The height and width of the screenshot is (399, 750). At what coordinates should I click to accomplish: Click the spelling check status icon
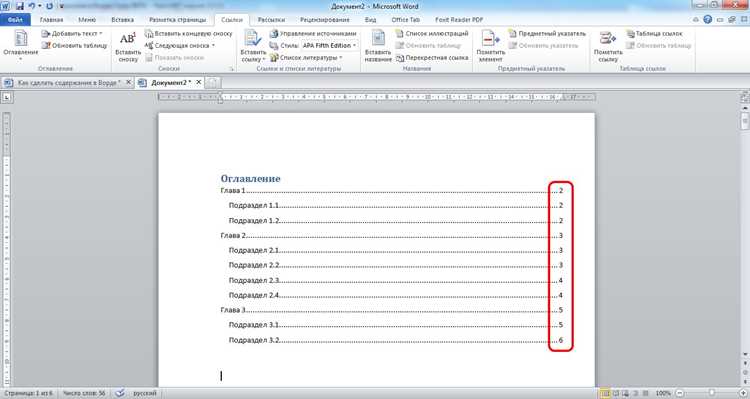120,393
